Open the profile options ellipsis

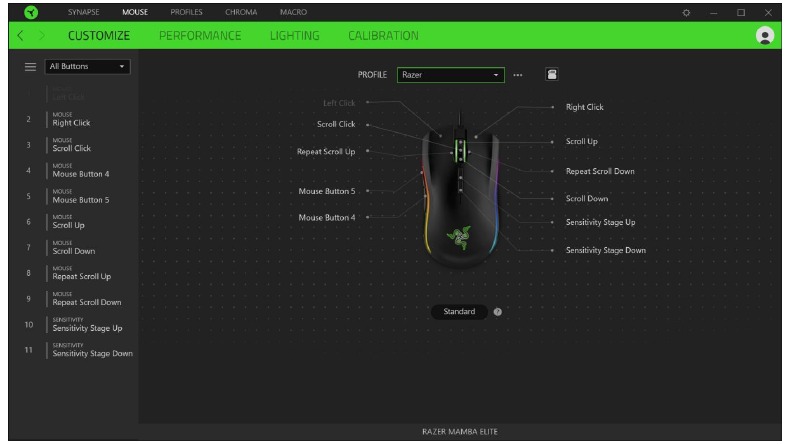tap(518, 75)
